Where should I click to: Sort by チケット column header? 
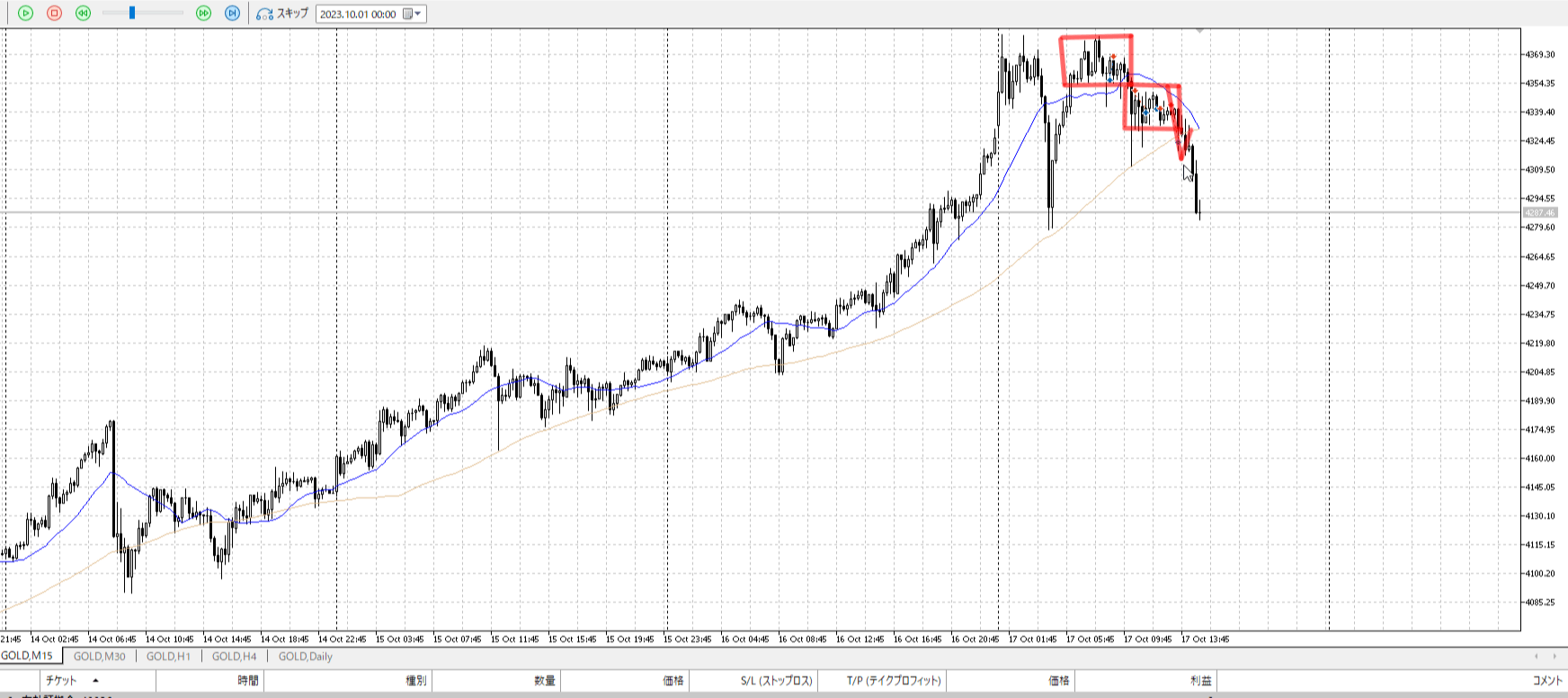[x=61, y=681]
